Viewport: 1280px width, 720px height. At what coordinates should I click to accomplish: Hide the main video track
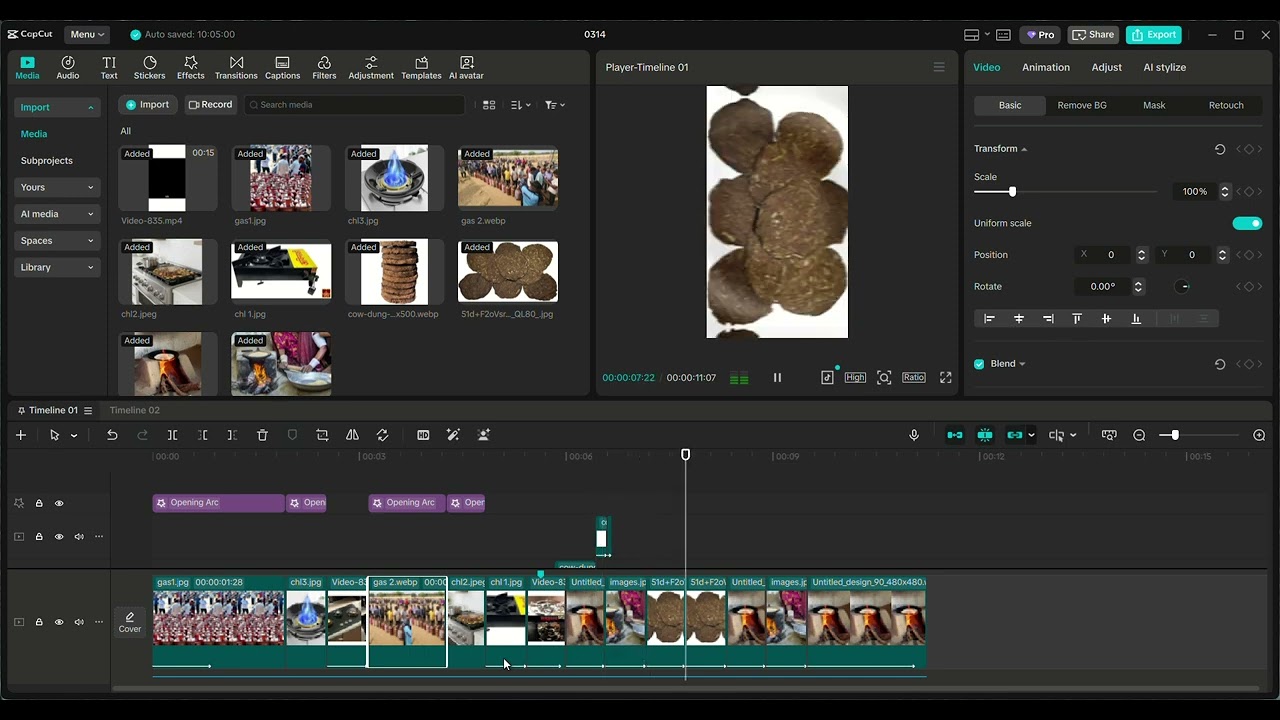[x=59, y=622]
